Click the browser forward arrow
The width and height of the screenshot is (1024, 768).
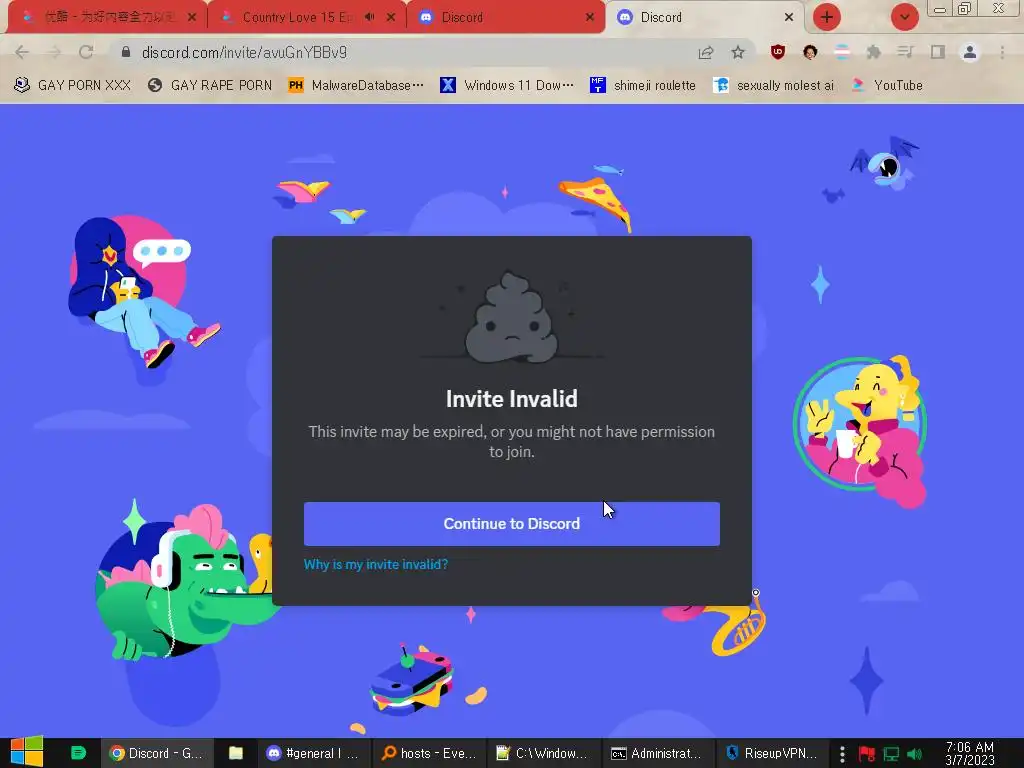(54, 52)
